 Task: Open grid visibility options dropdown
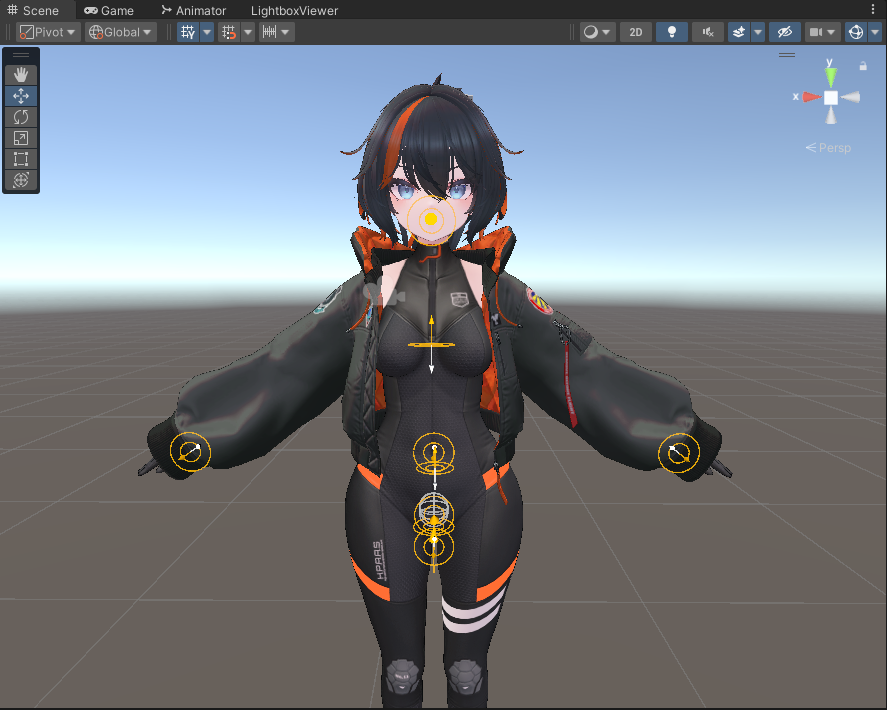(x=207, y=32)
